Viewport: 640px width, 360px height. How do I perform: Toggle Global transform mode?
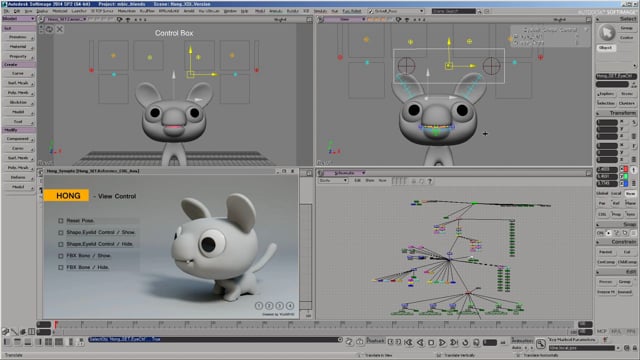(602, 193)
